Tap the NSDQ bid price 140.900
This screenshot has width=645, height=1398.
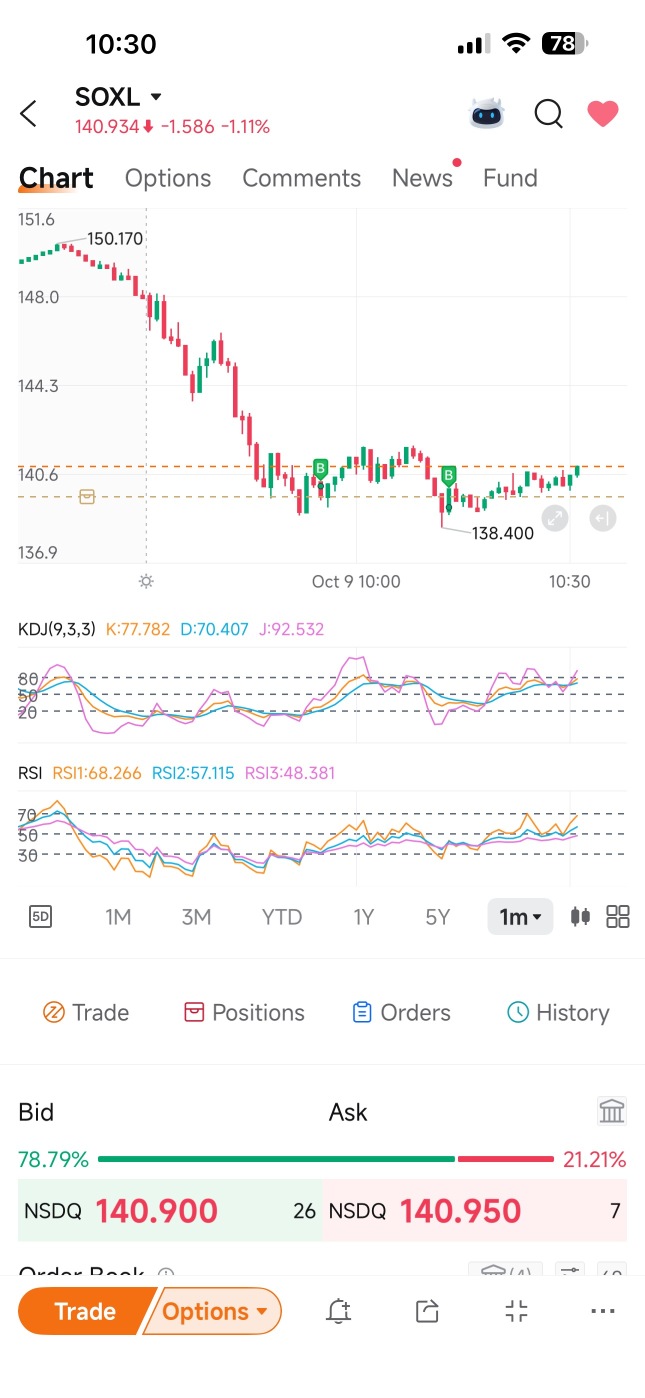[x=170, y=1211]
